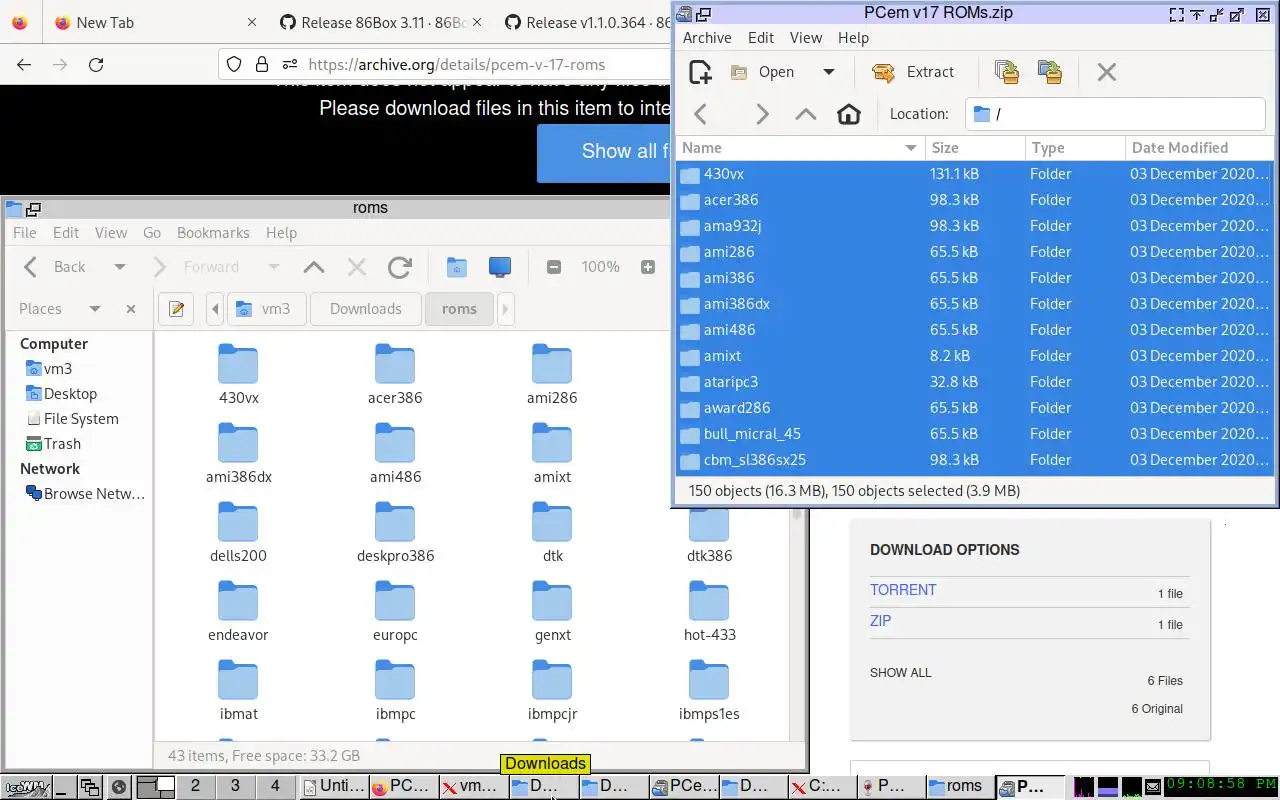The image size is (1280, 800).
Task: Go forward in the archive manager navigation
Action: click(762, 114)
